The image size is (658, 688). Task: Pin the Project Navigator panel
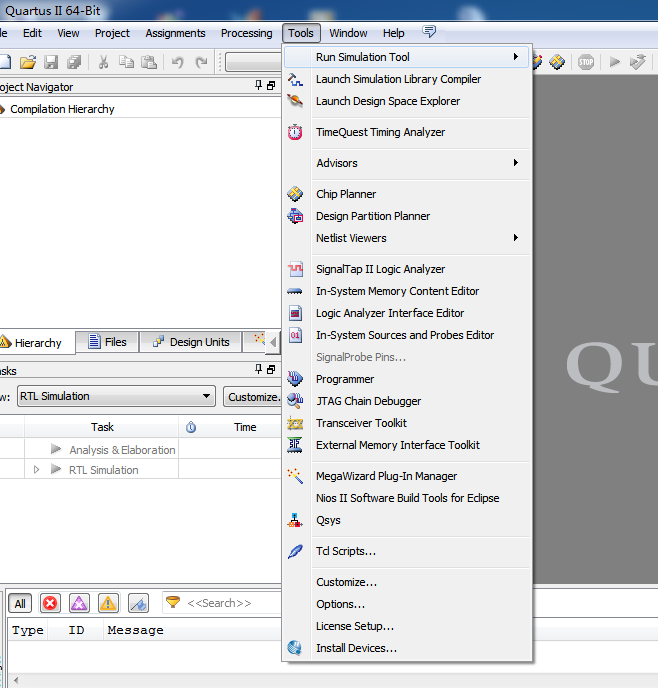(x=258, y=85)
